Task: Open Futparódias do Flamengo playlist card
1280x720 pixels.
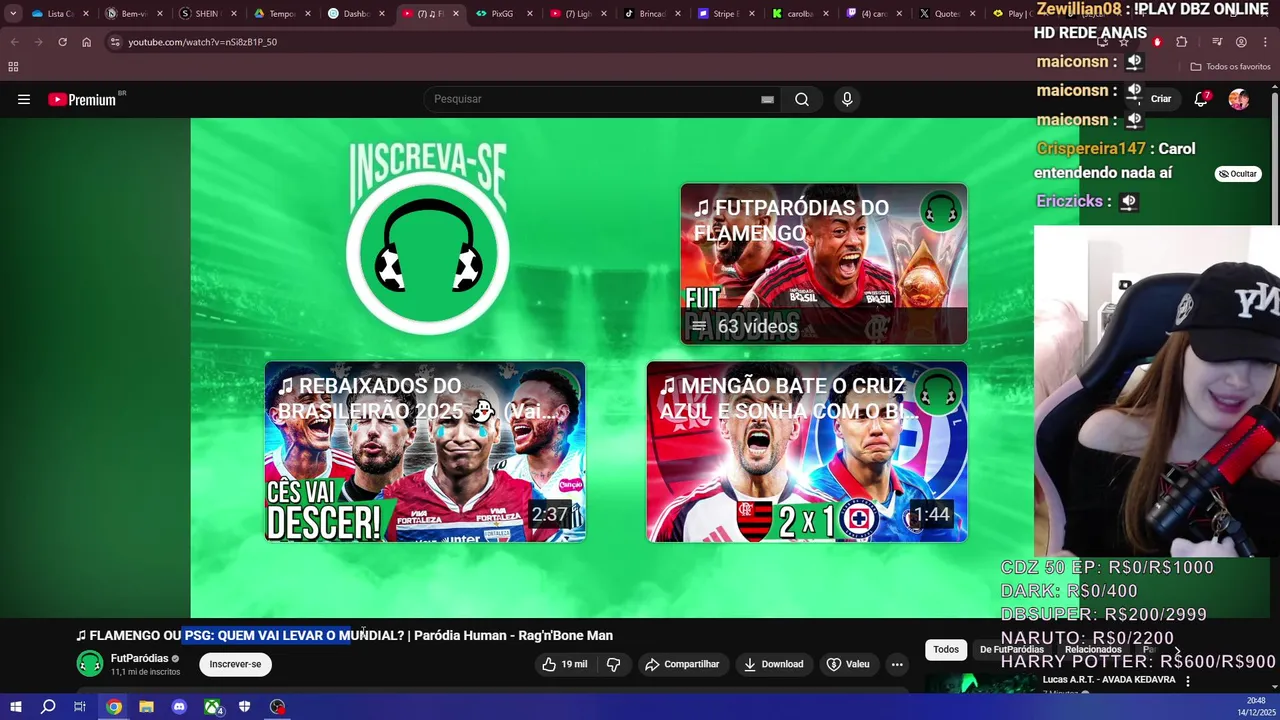Action: click(x=823, y=264)
